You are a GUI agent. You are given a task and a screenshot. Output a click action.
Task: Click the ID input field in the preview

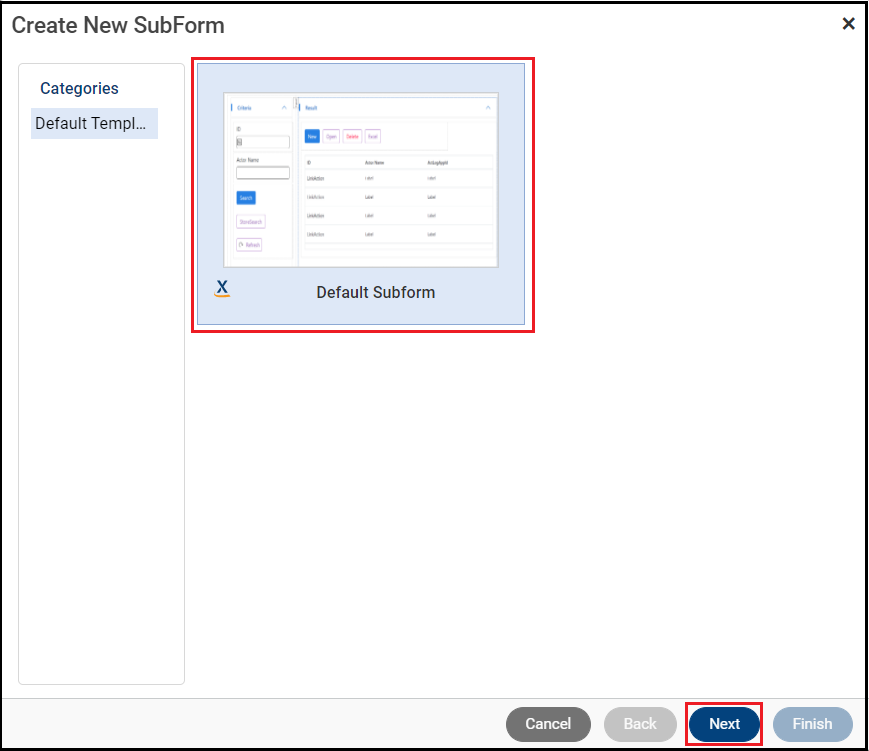(x=264, y=142)
